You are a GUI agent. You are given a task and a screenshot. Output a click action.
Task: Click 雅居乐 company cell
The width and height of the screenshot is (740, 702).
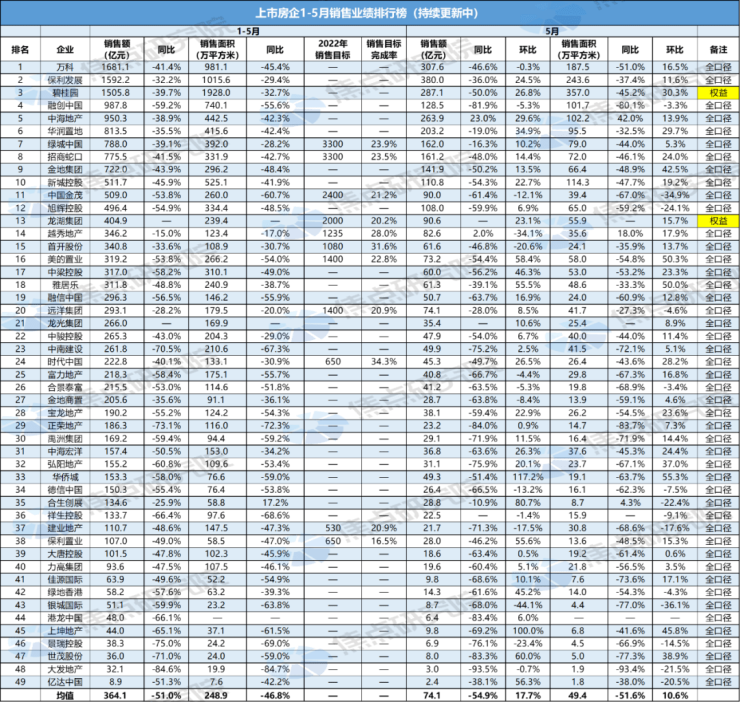pos(65,285)
